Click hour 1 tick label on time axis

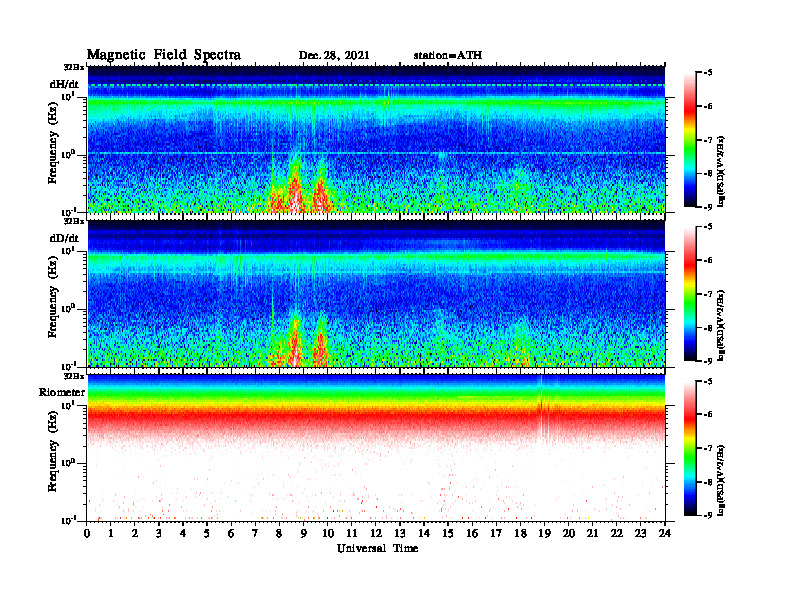click(x=111, y=533)
